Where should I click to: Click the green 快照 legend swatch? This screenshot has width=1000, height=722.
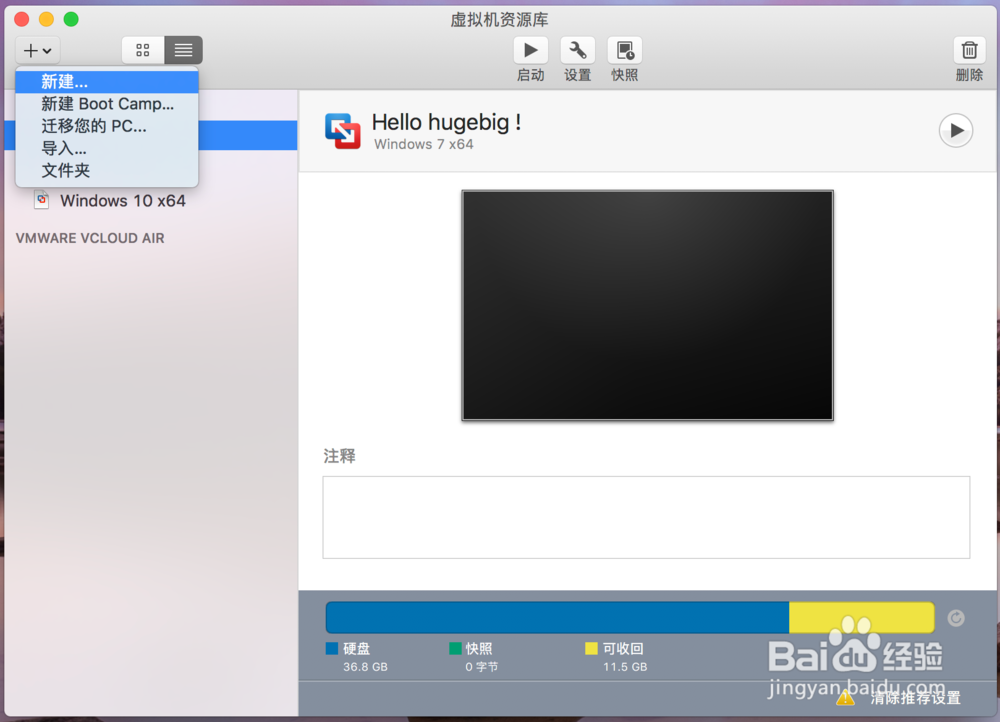[x=455, y=649]
